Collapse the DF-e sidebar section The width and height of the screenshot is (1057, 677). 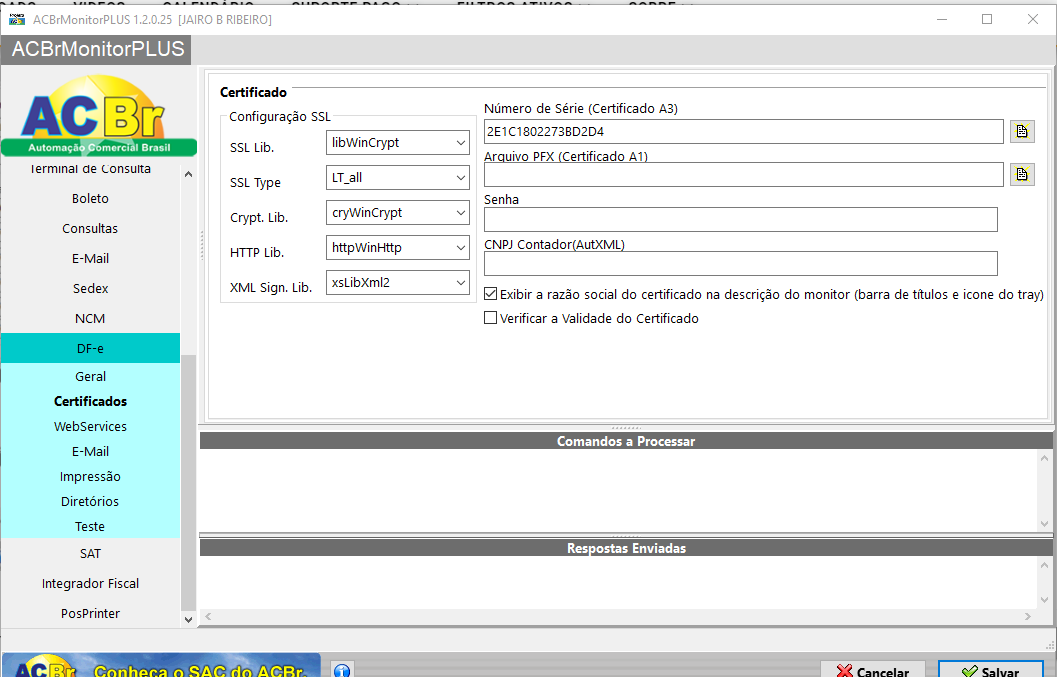(90, 348)
